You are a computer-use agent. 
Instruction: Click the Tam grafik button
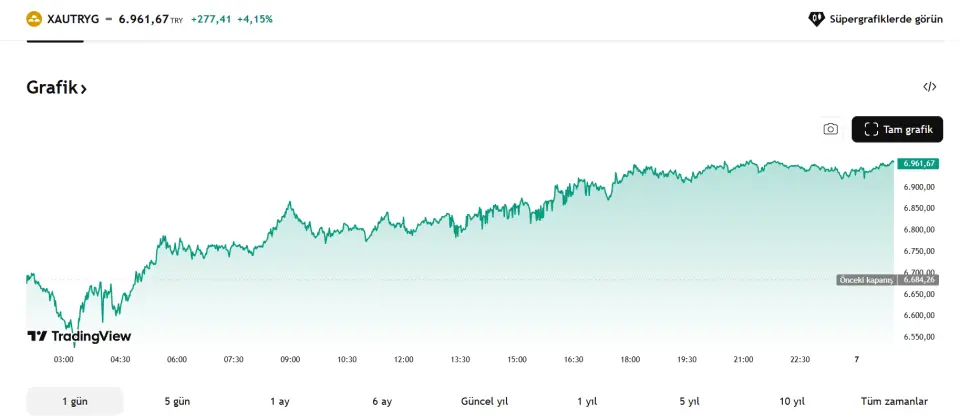coord(897,129)
